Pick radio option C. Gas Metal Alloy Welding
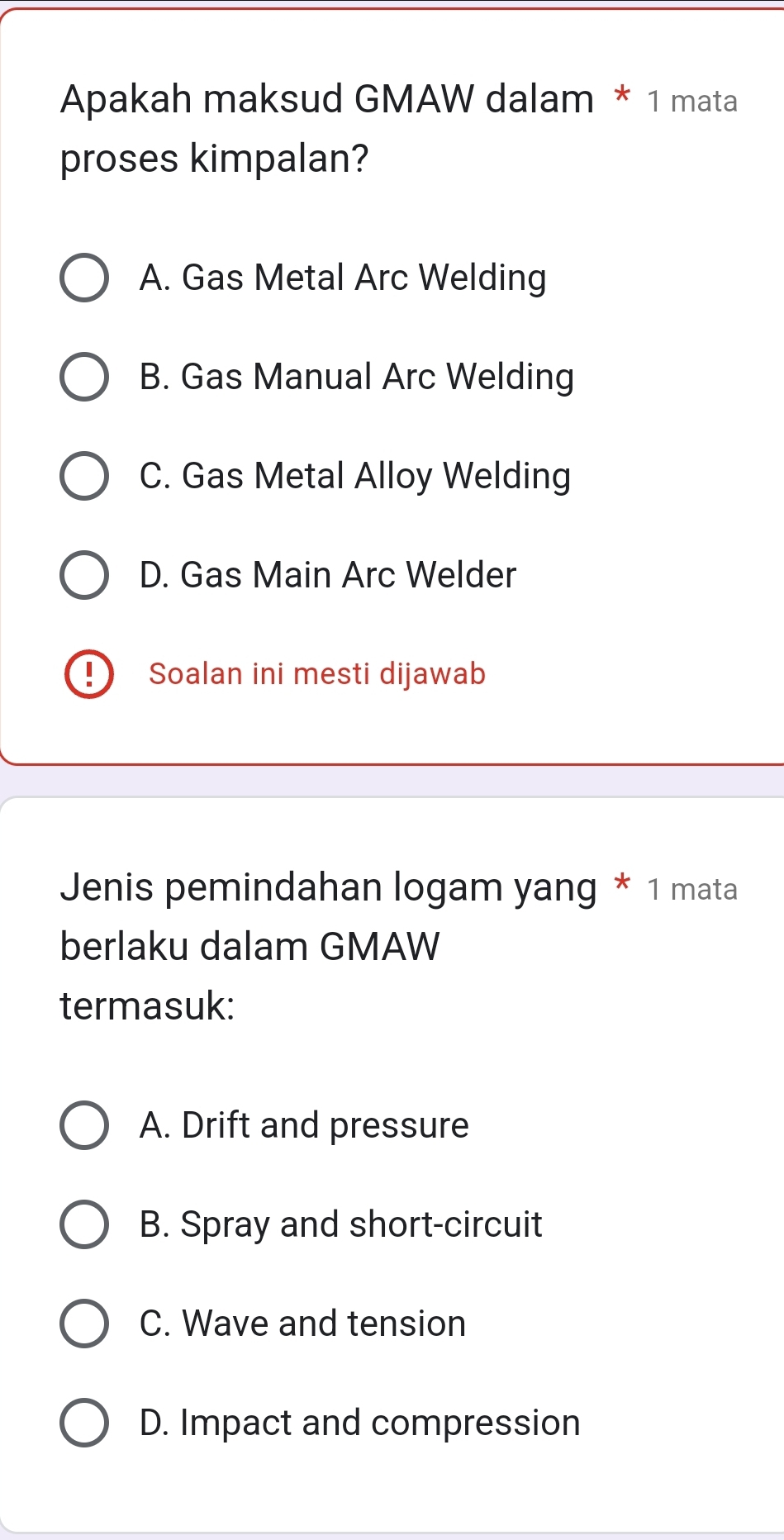Viewport: 784px width, 1540px height. (84, 477)
